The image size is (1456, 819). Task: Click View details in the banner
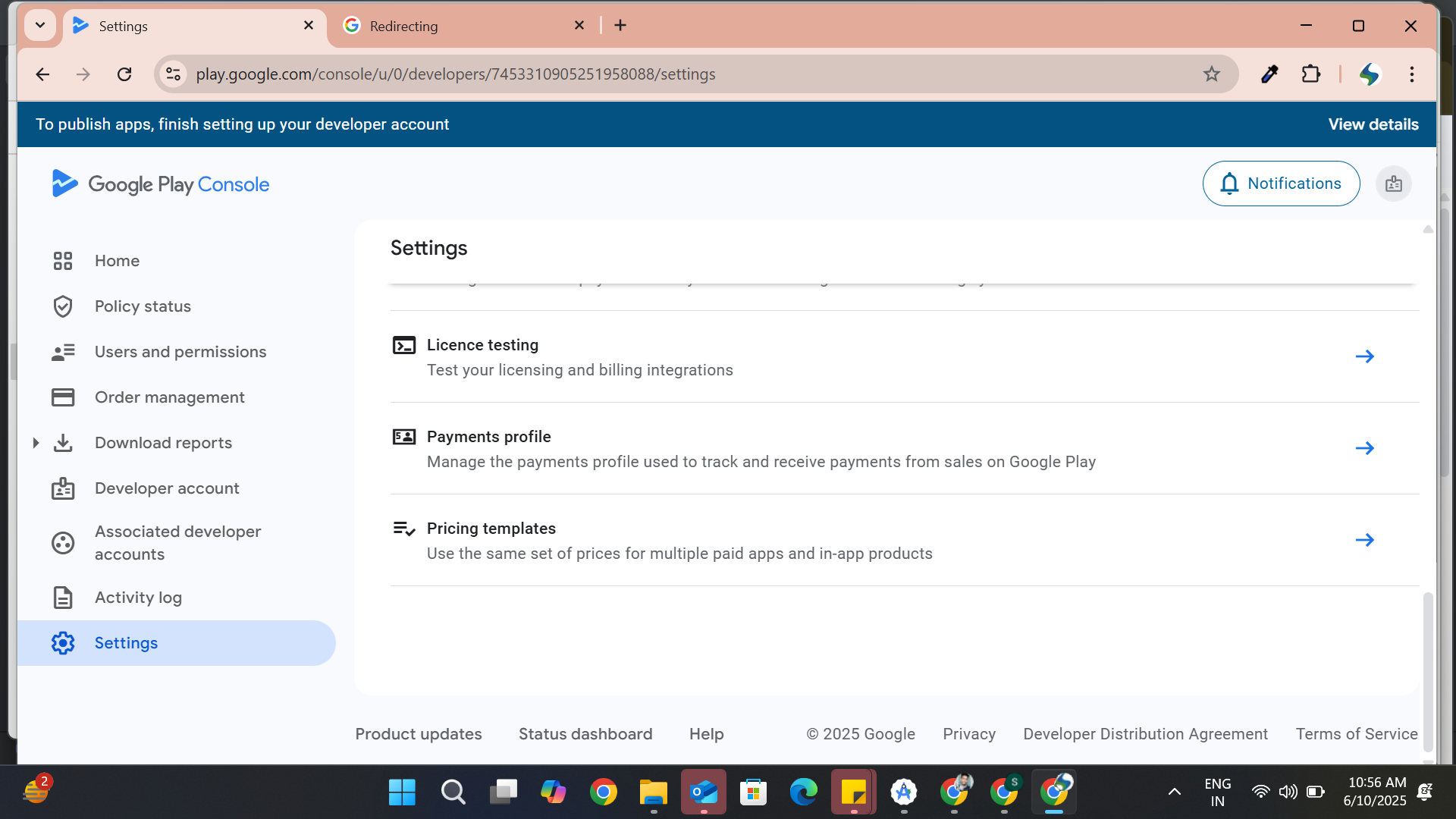[x=1373, y=124]
